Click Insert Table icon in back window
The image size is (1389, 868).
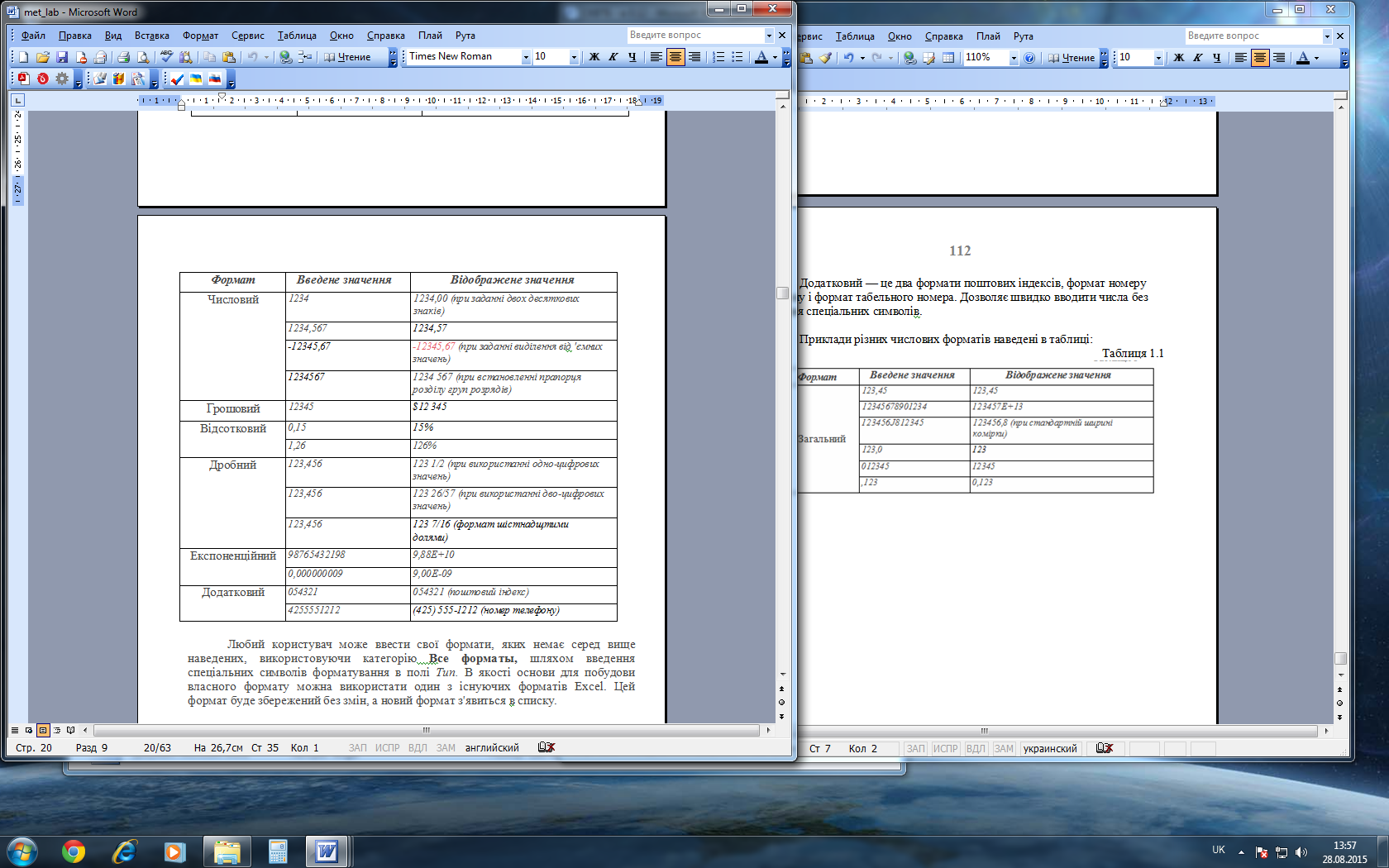(948, 58)
